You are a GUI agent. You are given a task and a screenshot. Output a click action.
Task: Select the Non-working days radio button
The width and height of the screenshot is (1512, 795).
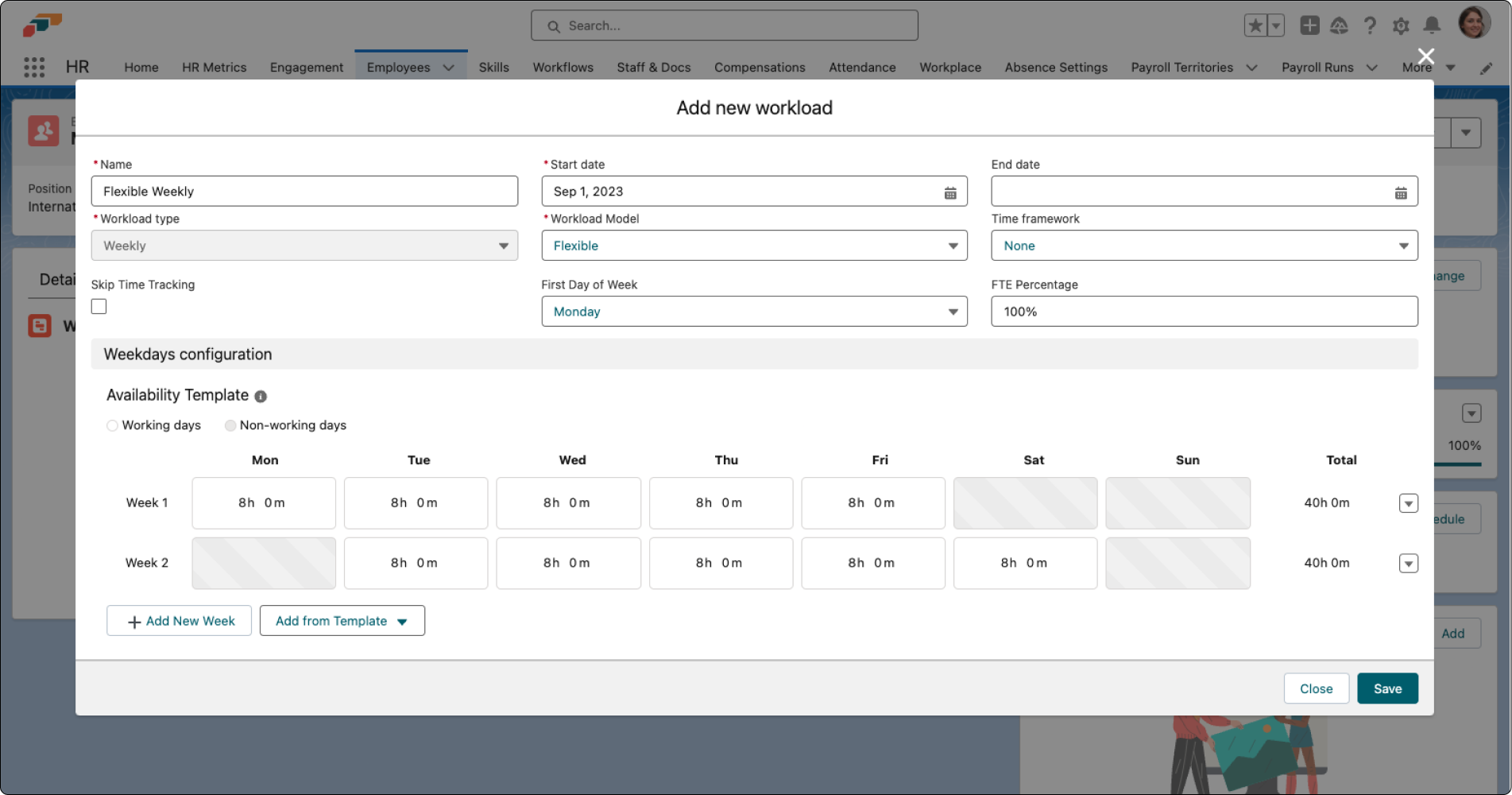[230, 426]
